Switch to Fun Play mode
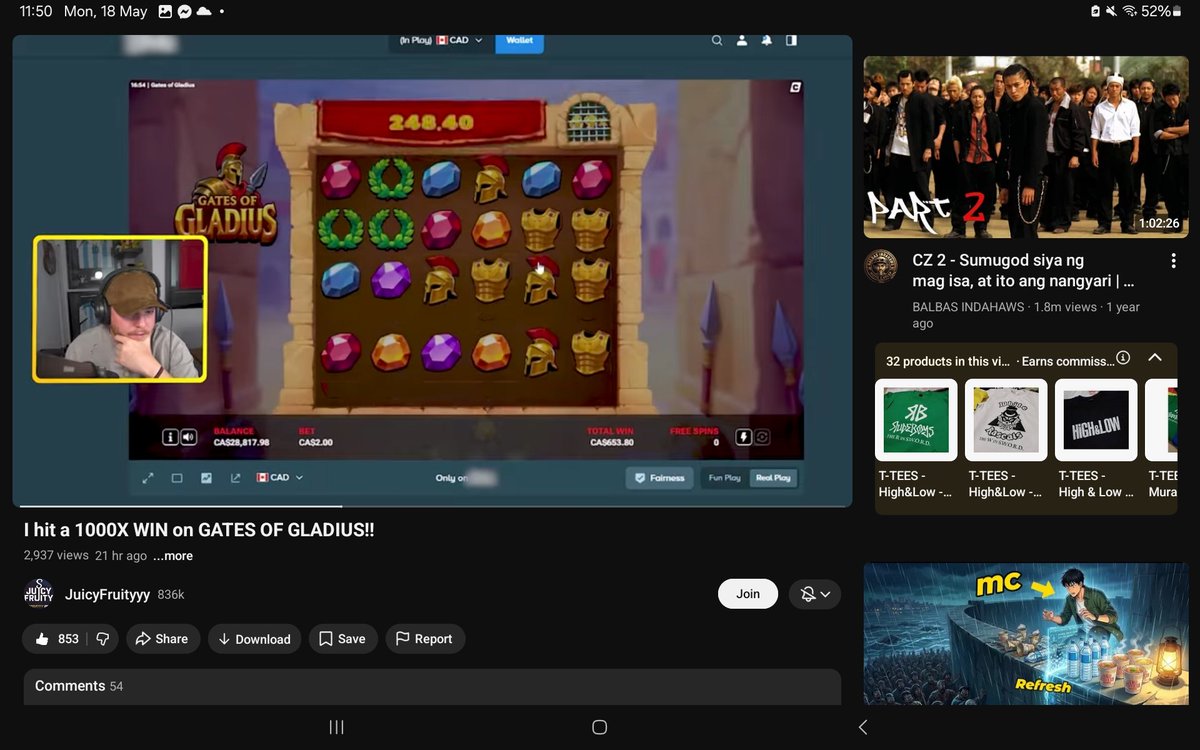Image resolution: width=1200 pixels, height=750 pixels. (x=724, y=478)
